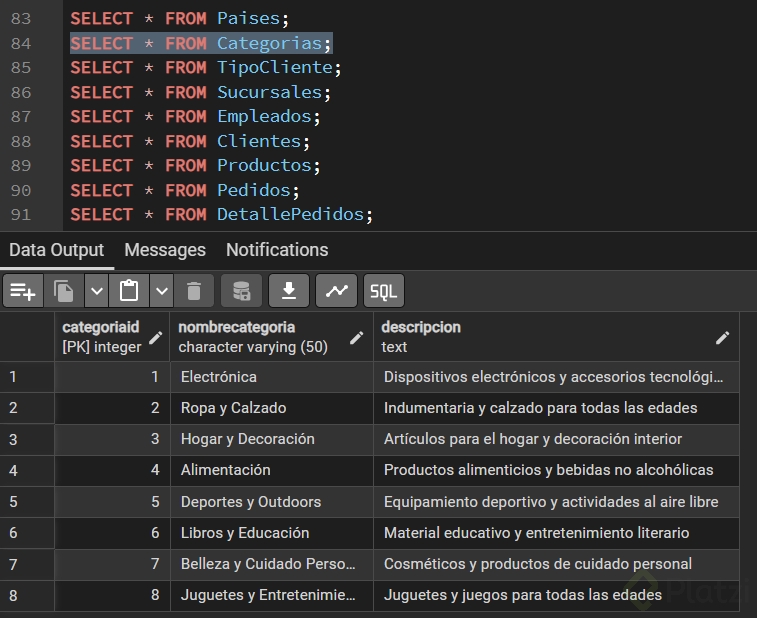Click line 89 SELECT Productos query

(196, 166)
